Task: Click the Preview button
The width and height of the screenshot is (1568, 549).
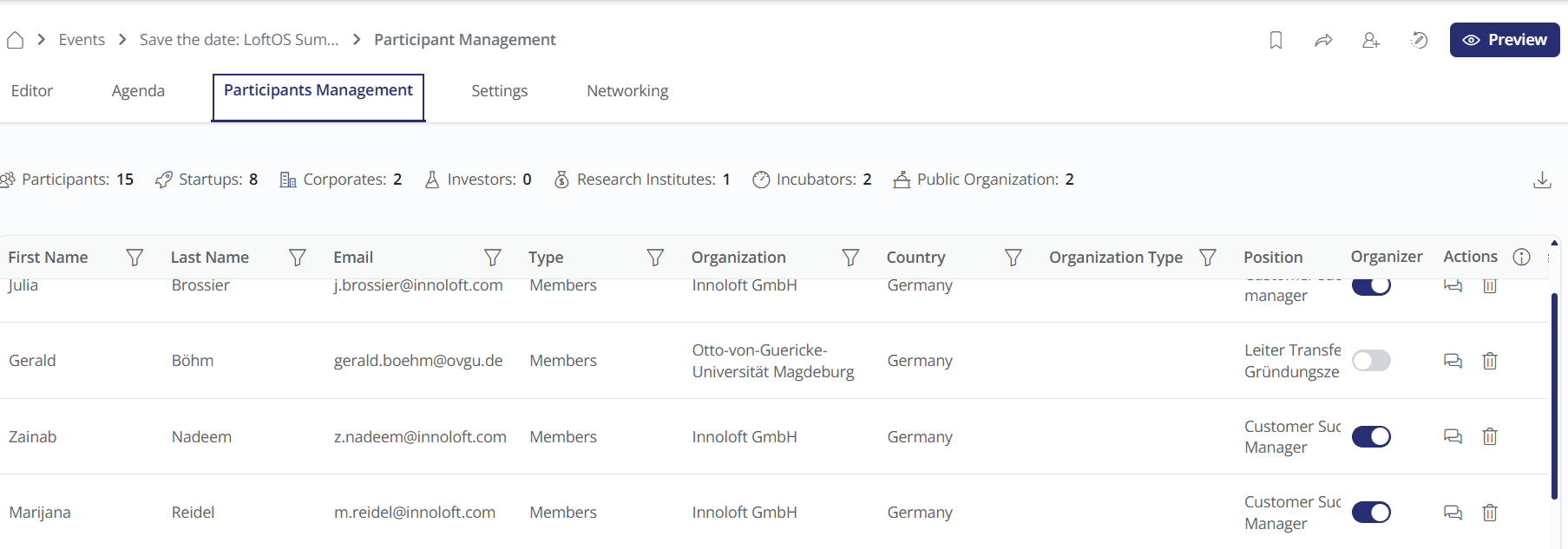Action: tap(1504, 40)
